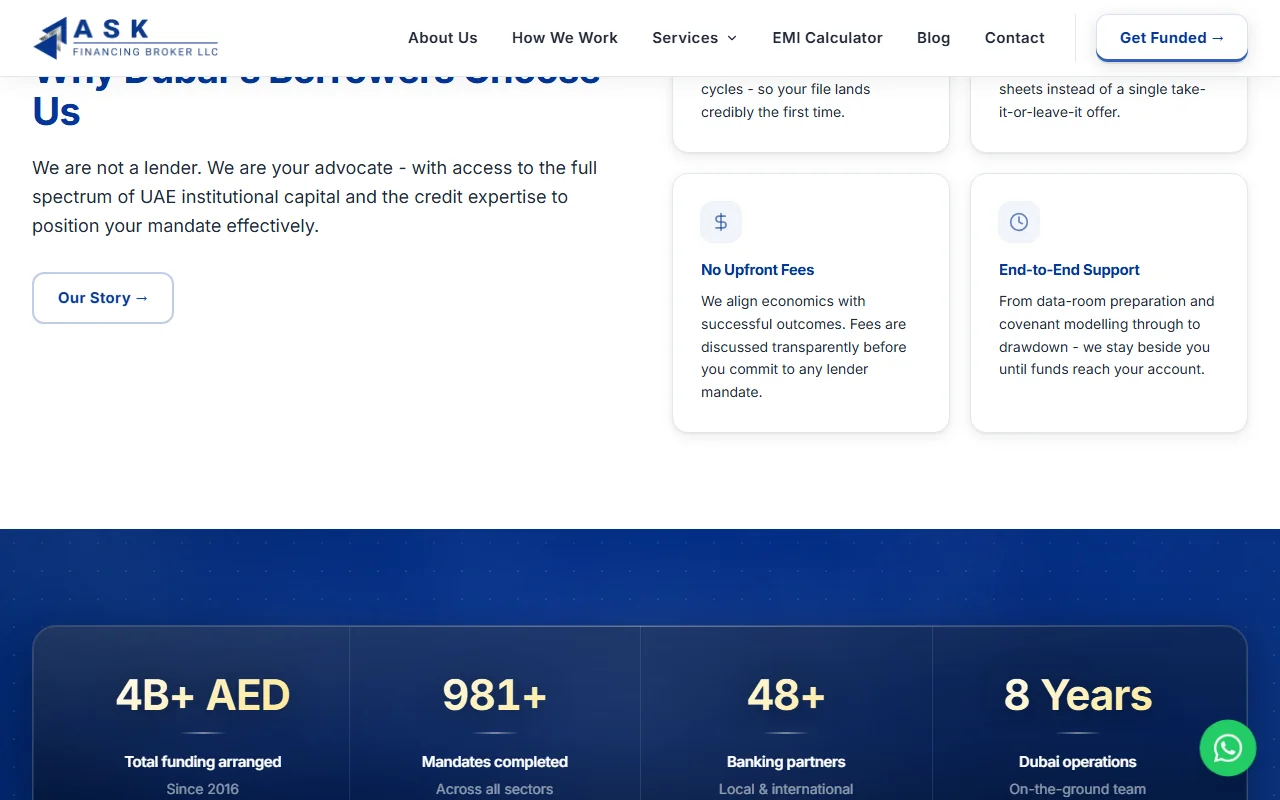
Task: Open the EMI Calculator page
Action: [827, 38]
